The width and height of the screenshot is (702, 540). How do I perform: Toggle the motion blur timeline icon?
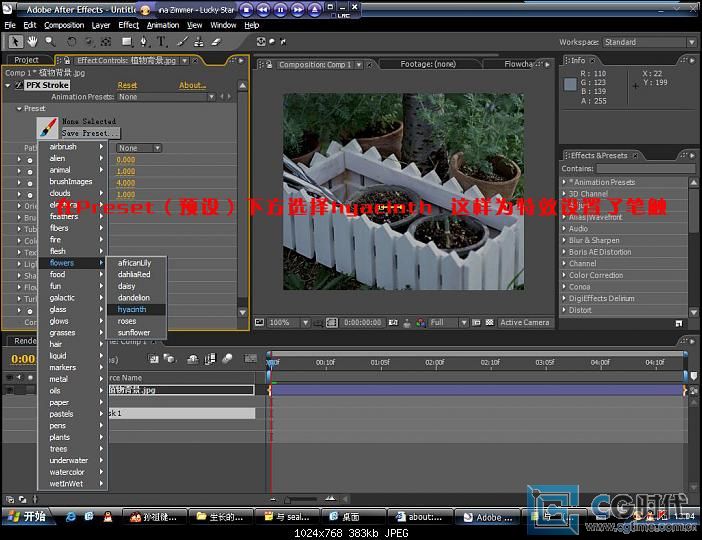(x=227, y=358)
